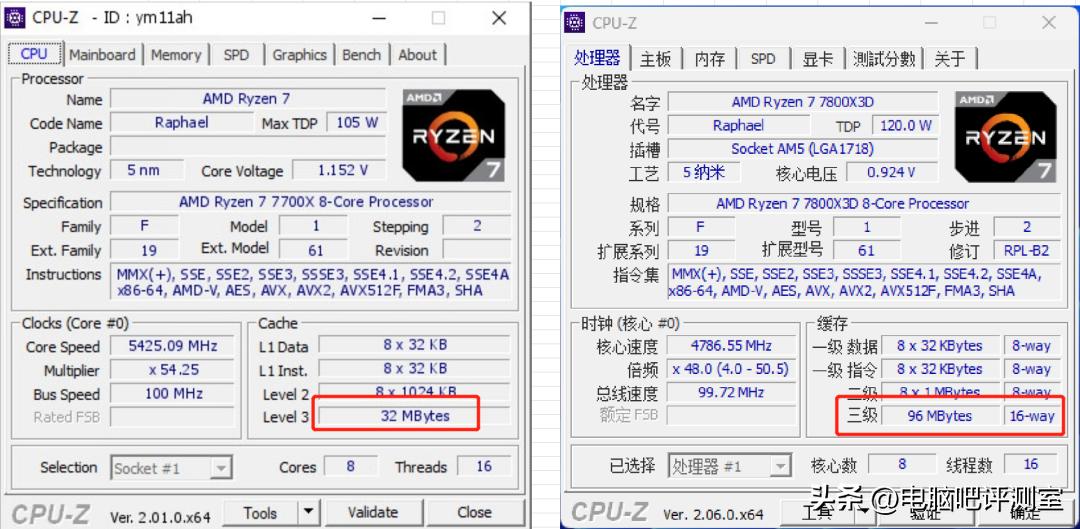This screenshot has height=529, width=1080.
Task: Click the 工艺 5 纳米 value
Action: click(703, 172)
